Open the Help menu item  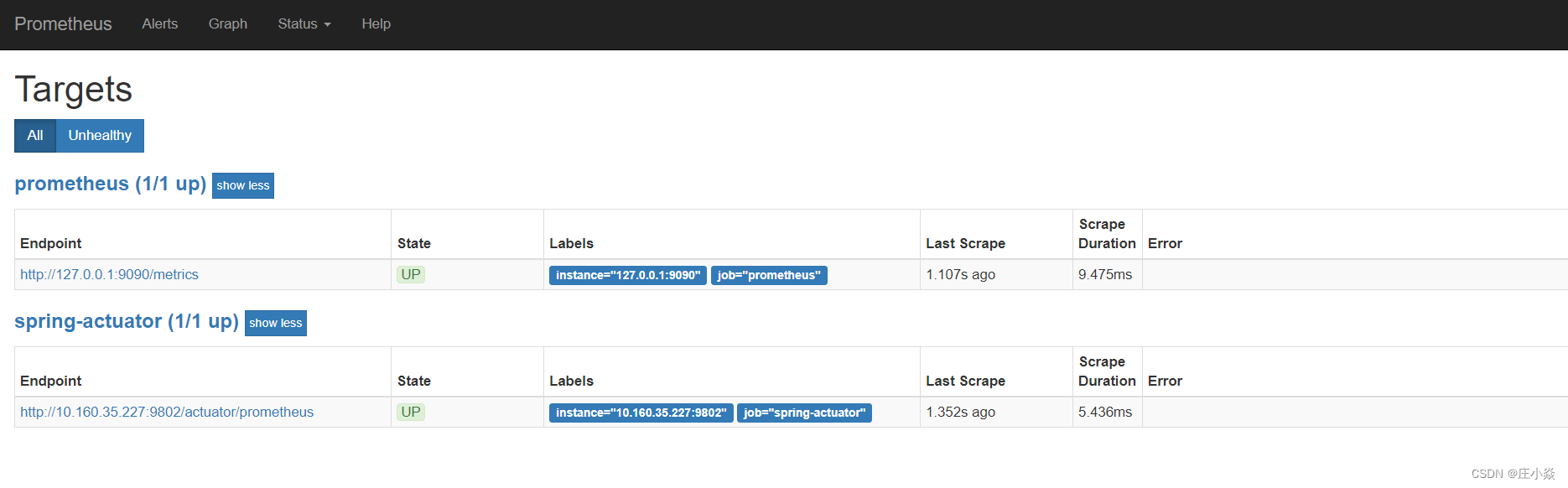pos(376,23)
